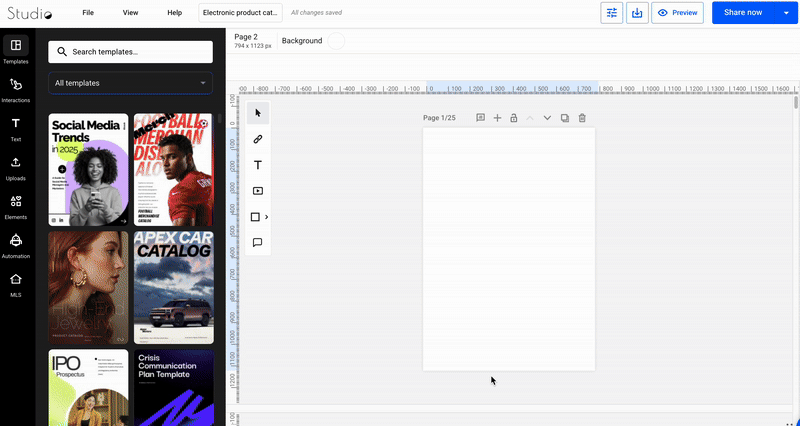Expand the Share now dropdown arrow
Screen dimensions: 800x426
click(x=786, y=13)
